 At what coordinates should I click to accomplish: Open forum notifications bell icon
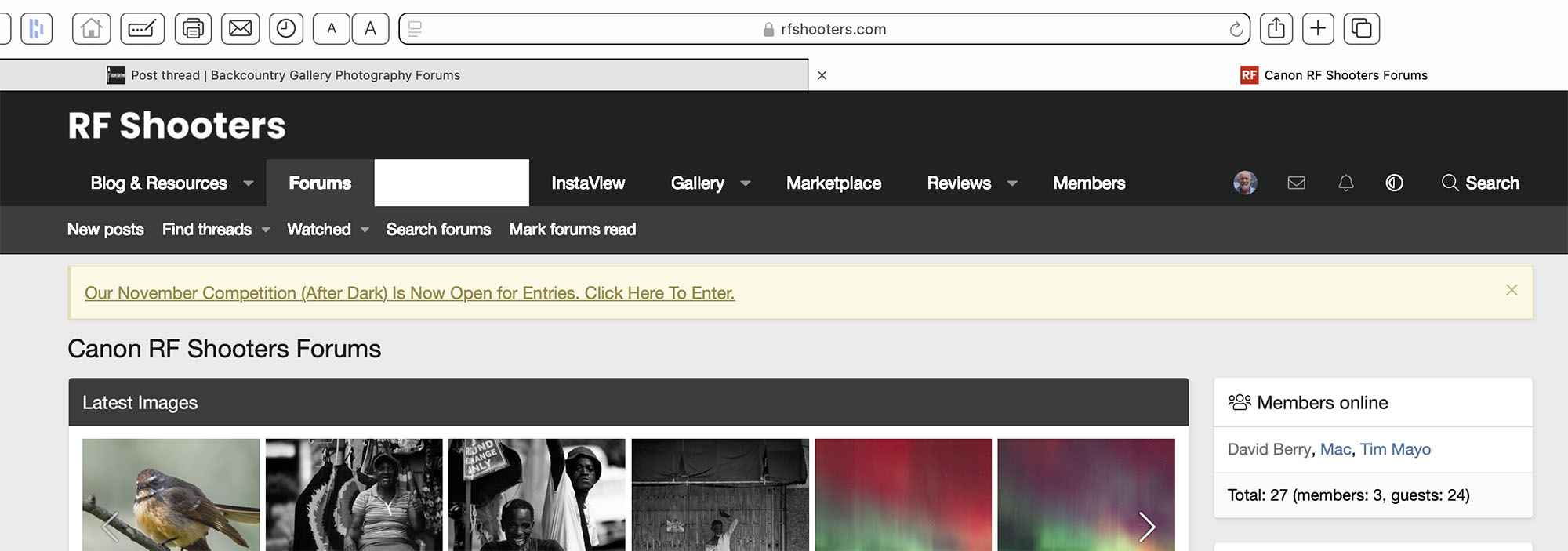tap(1345, 183)
